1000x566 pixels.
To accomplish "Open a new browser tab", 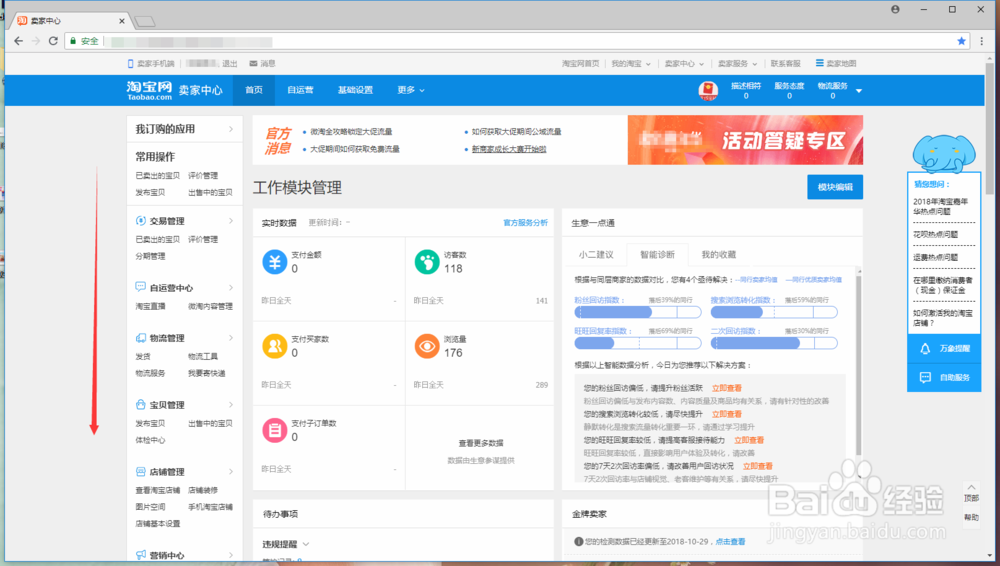I will click(x=145, y=22).
